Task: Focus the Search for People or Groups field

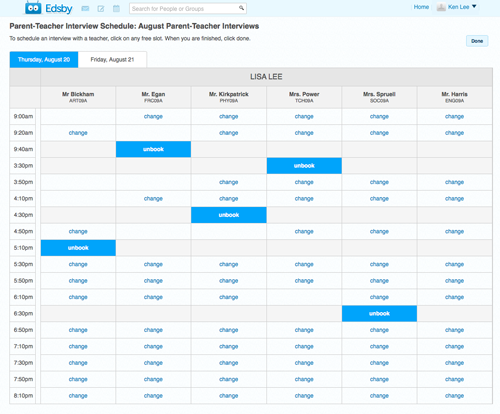Action: [x=188, y=9]
